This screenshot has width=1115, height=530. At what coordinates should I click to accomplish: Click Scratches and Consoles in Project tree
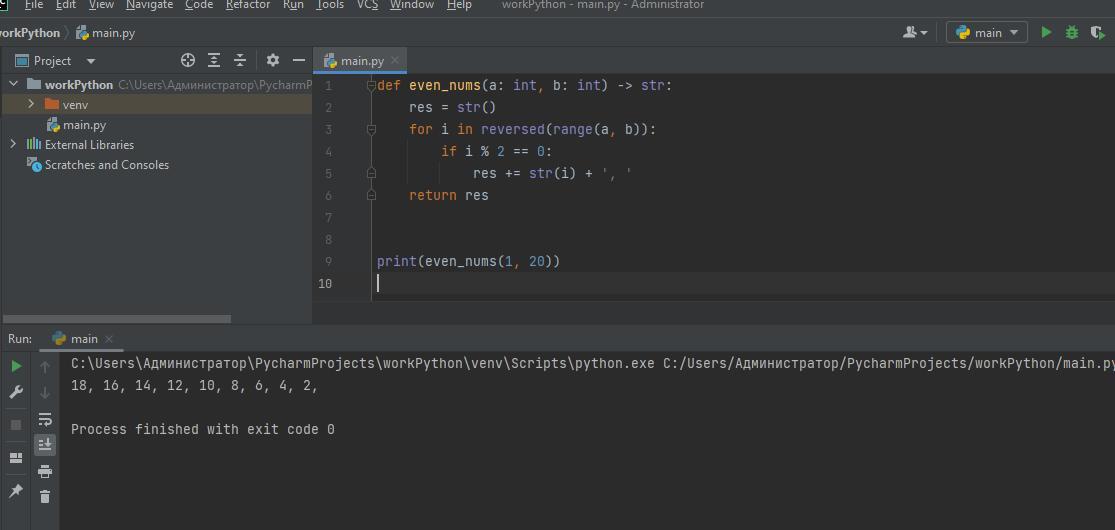106,165
